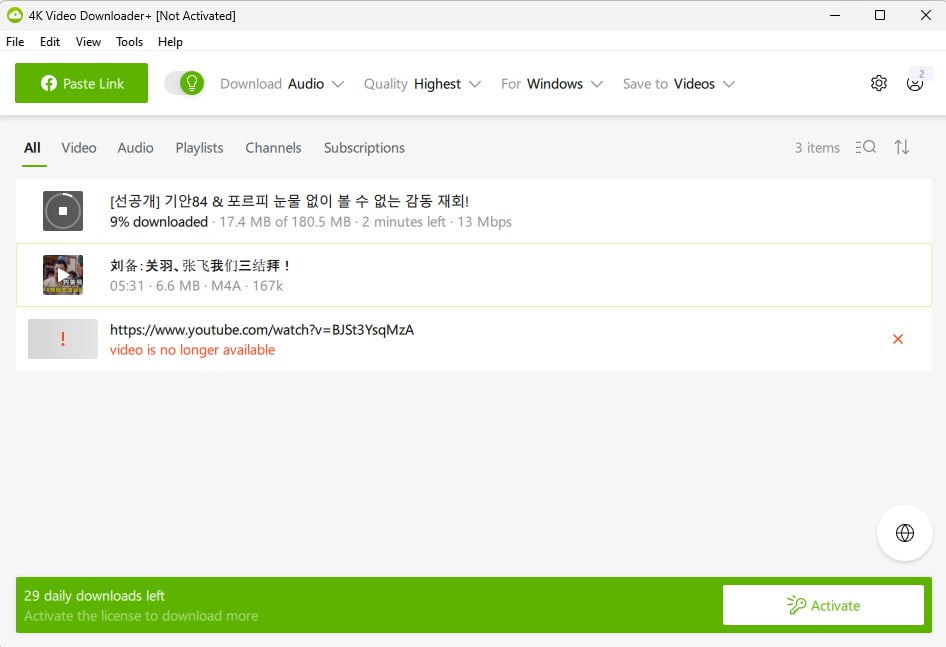Click the Activate license button
946x647 pixels.
click(x=823, y=605)
